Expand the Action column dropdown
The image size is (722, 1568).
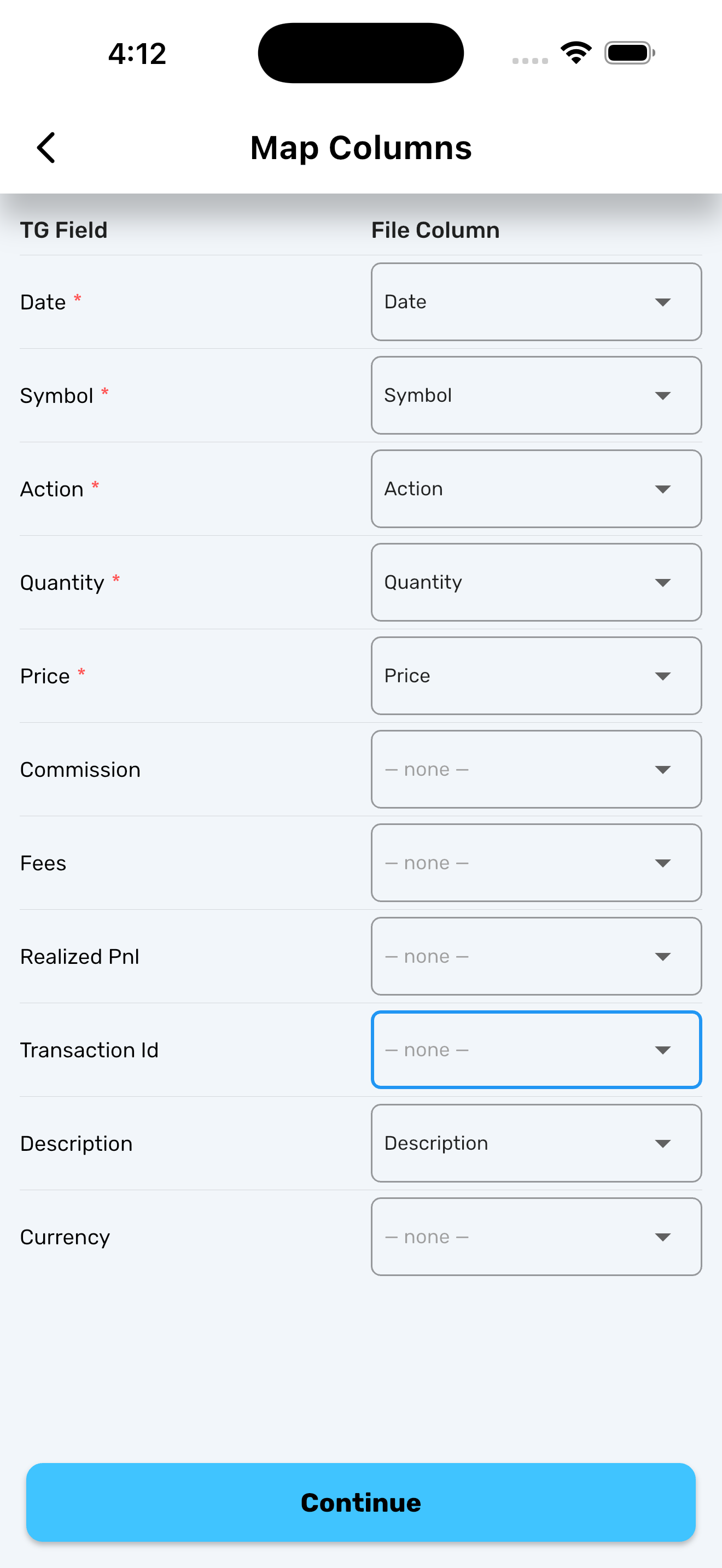535,489
